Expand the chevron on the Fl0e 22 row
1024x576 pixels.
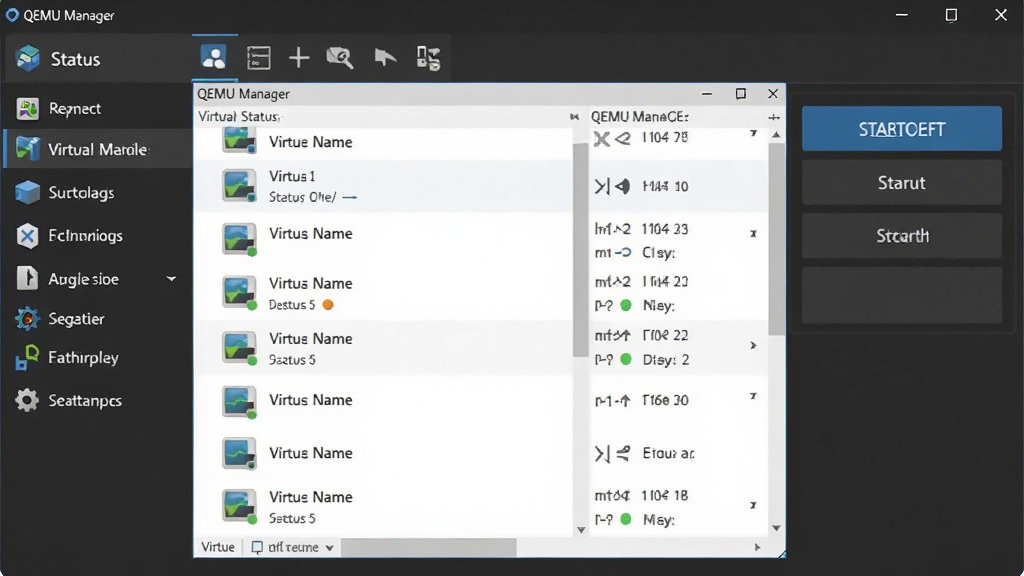point(753,345)
